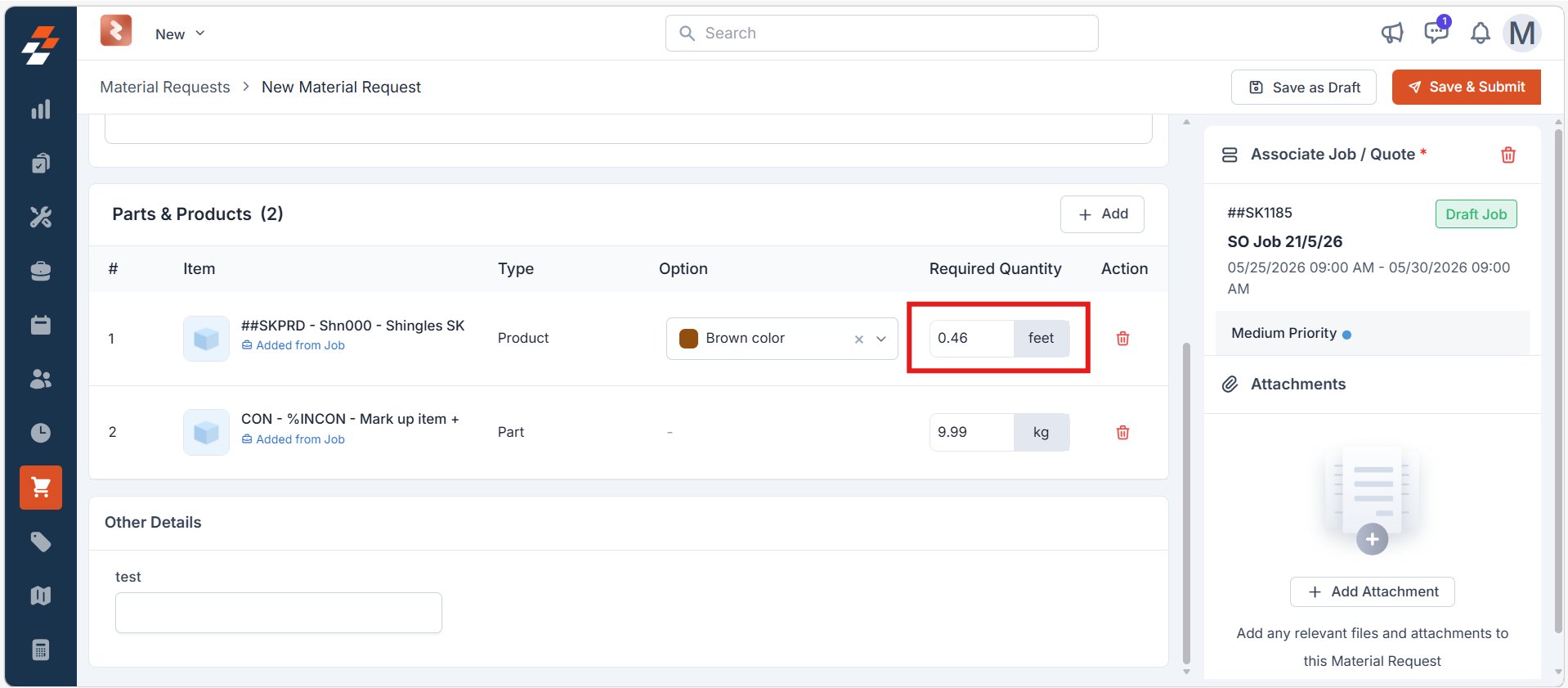Open the calendar sidebar icon

point(41,325)
